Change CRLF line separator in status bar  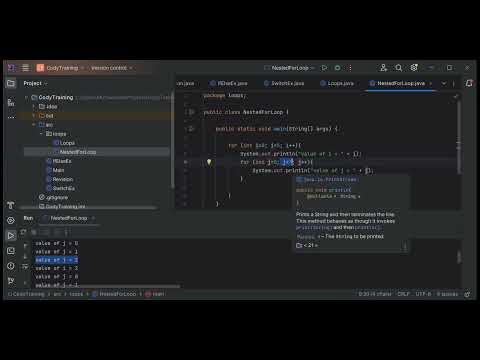(403, 294)
